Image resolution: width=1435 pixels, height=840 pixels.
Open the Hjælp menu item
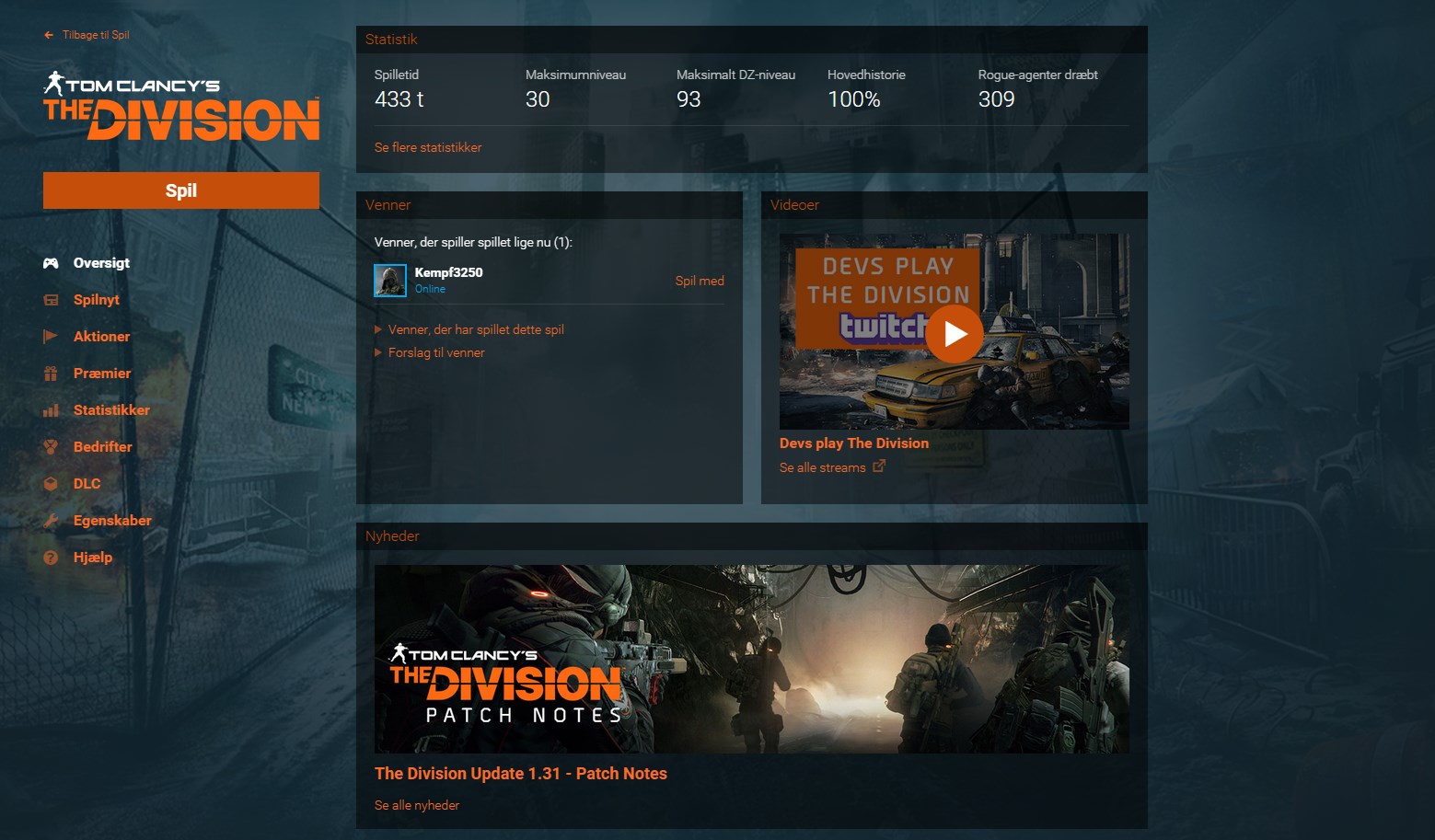[93, 558]
